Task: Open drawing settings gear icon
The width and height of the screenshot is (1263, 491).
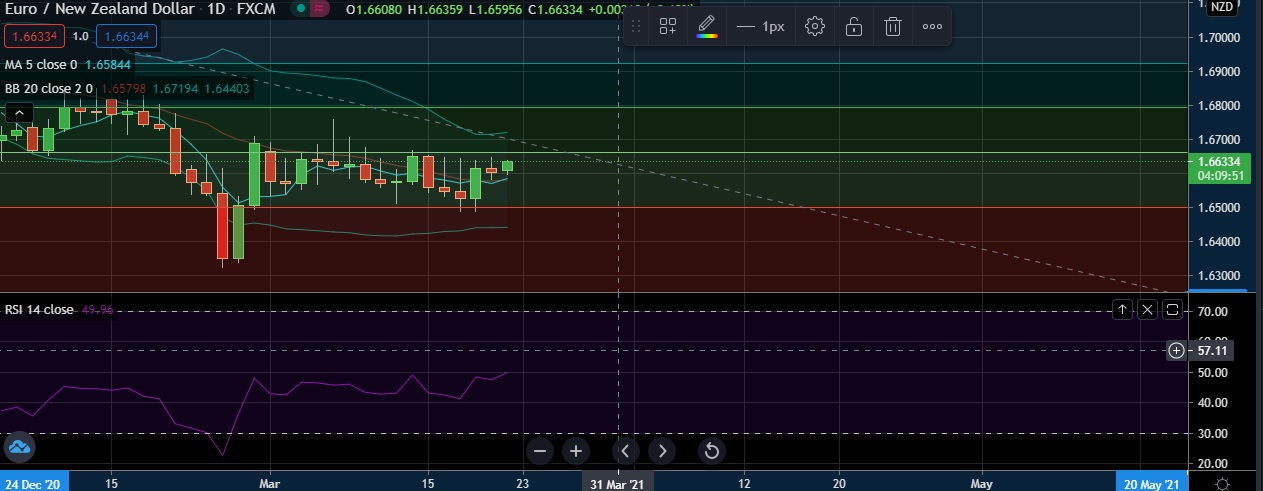Action: pyautogui.click(x=815, y=27)
